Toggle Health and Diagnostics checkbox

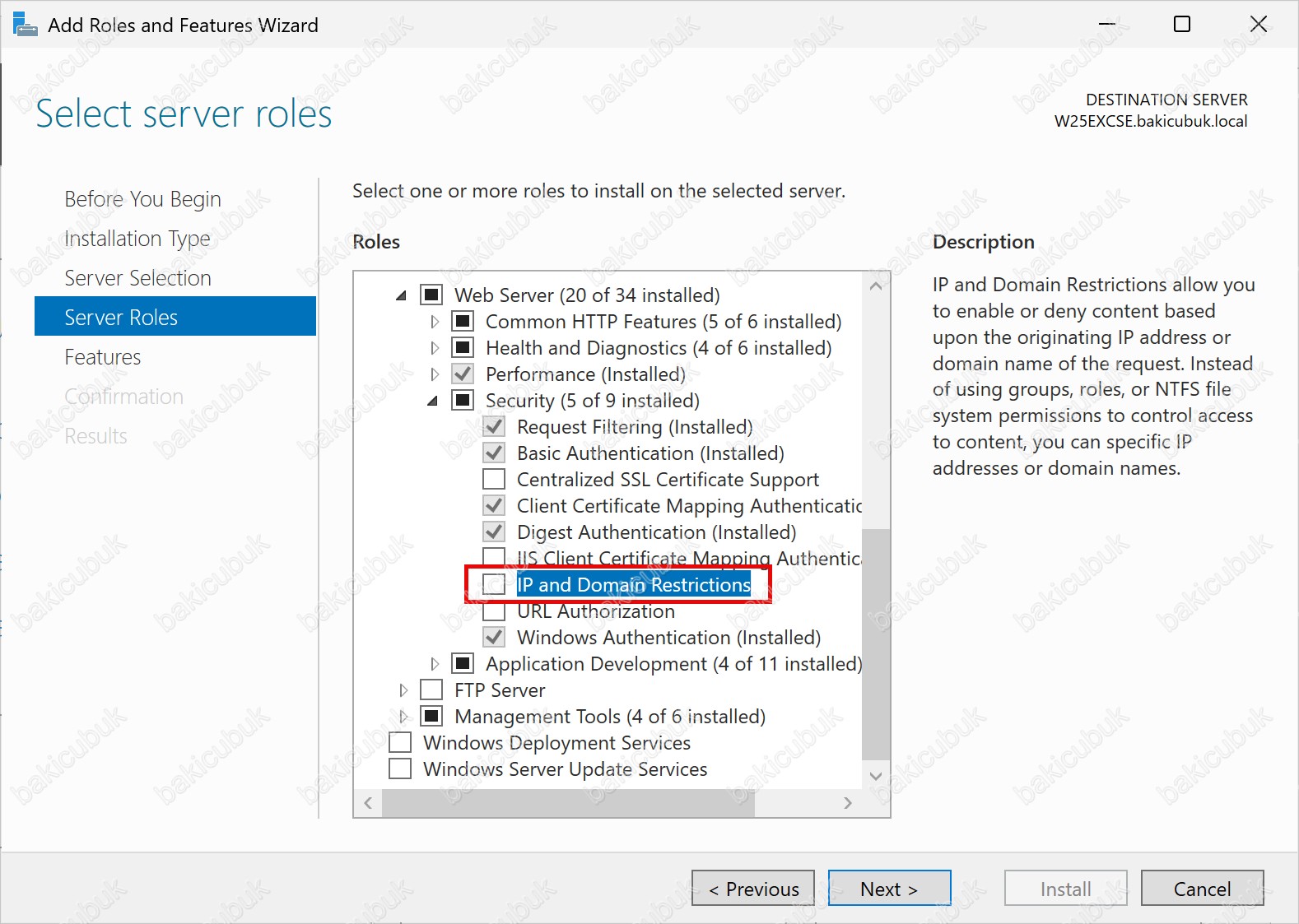click(463, 347)
